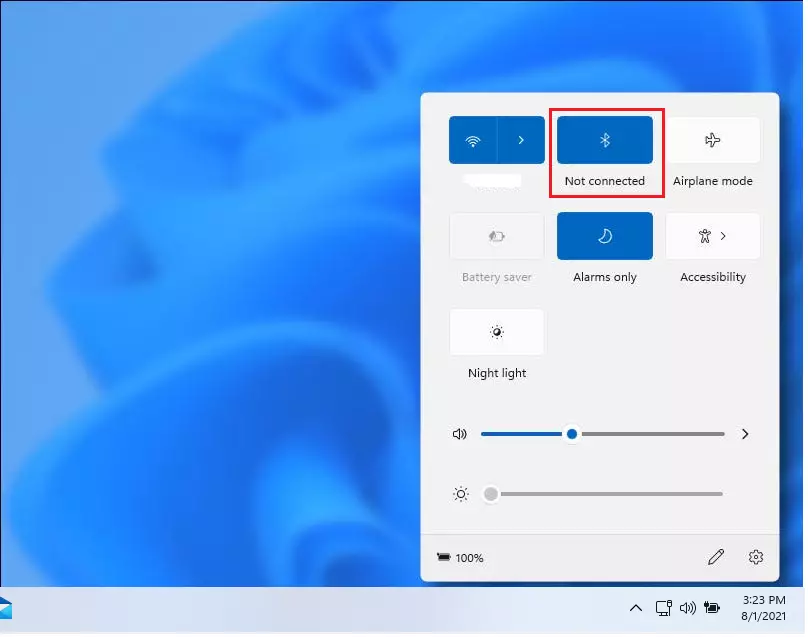
Task: Click the 'Night light' label text
Action: [497, 373]
